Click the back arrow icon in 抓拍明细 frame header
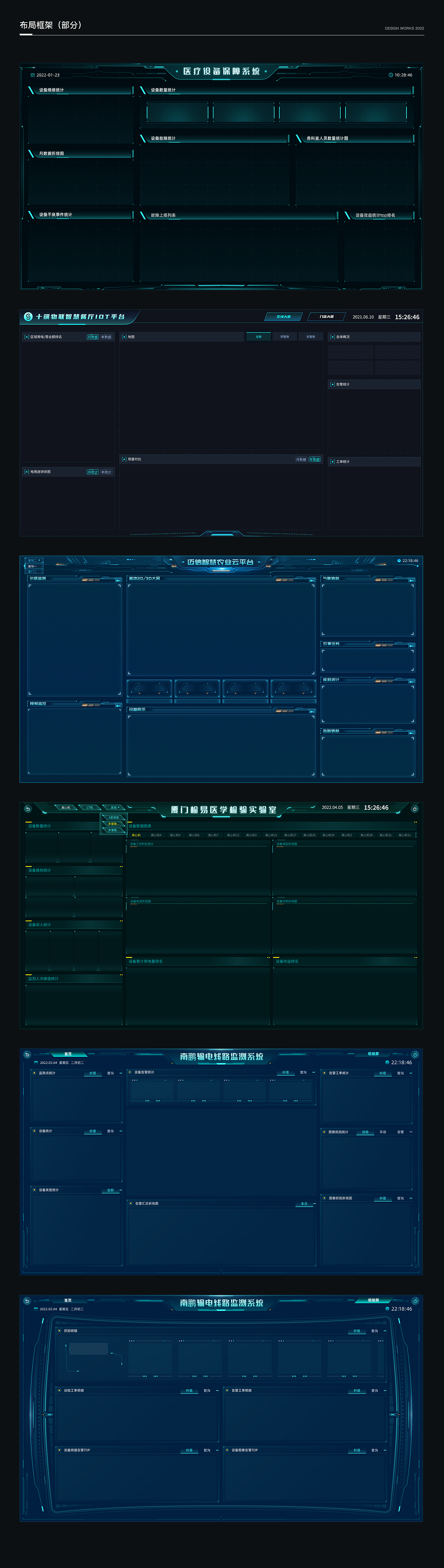444x1568 pixels. point(27,1301)
